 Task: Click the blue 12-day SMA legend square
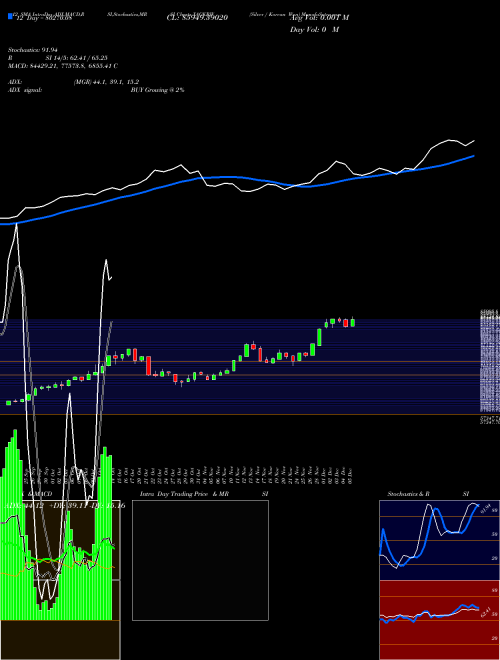coord(10,17)
